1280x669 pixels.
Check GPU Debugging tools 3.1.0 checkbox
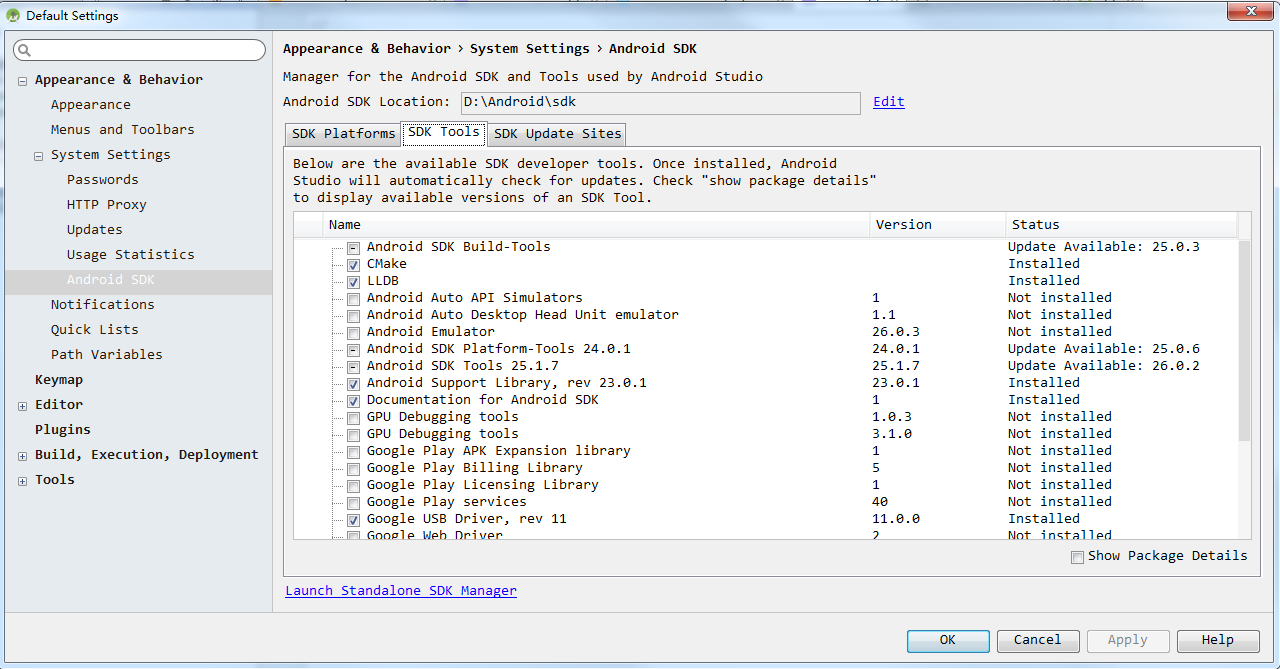pos(353,435)
